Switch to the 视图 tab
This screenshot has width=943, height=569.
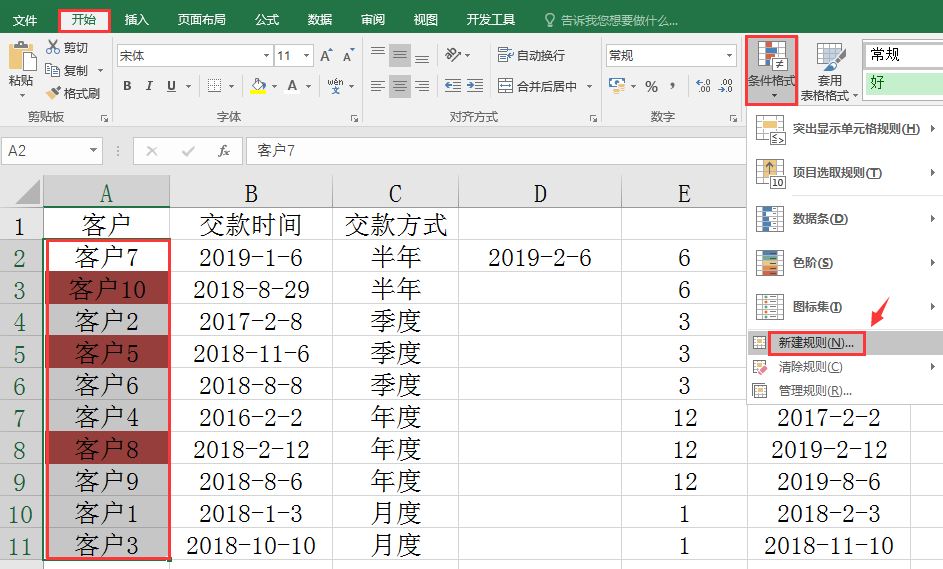tap(425, 20)
